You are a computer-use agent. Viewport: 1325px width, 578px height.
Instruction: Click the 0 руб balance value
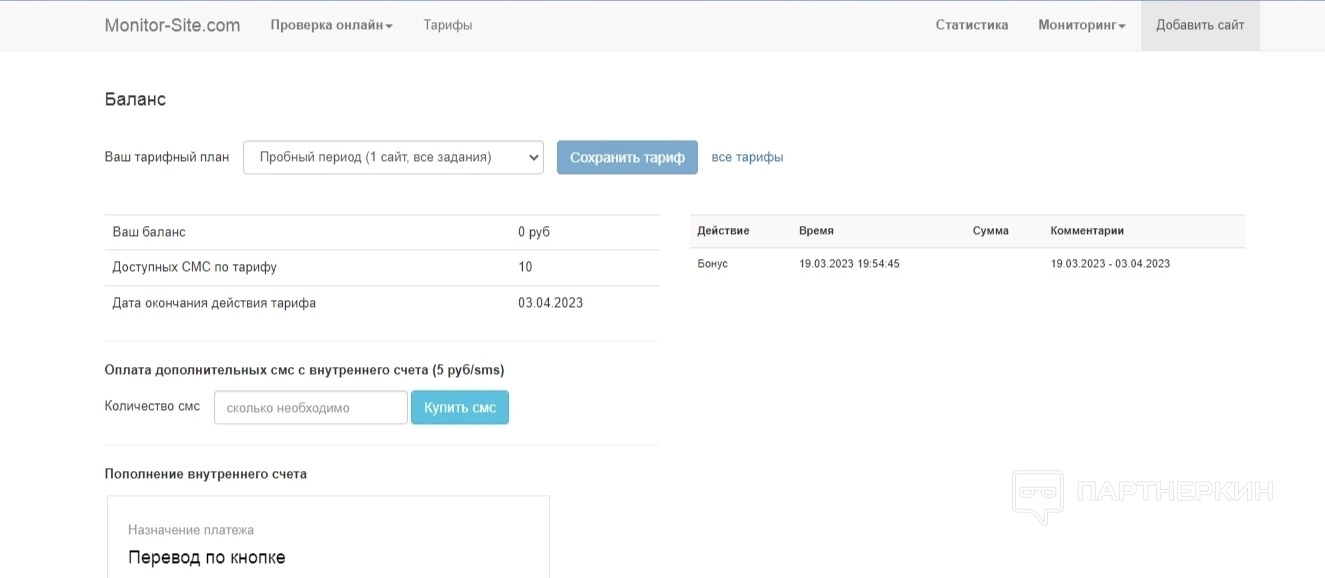(x=534, y=232)
